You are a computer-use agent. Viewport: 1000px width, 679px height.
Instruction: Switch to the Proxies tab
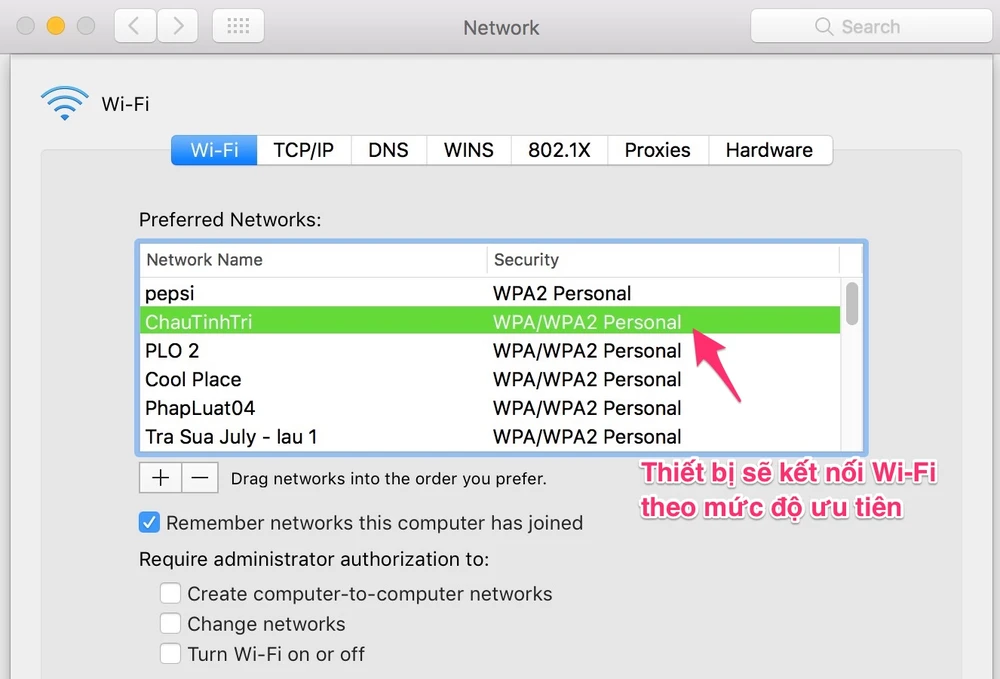(x=657, y=150)
